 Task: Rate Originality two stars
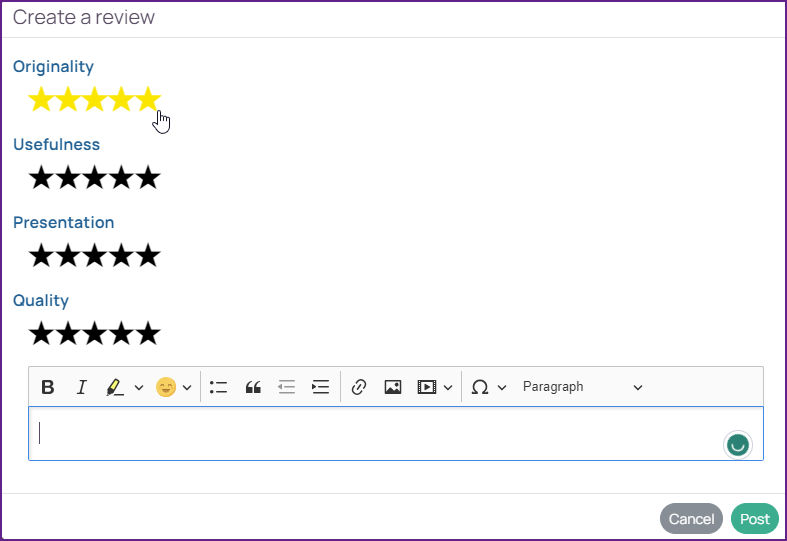pos(68,99)
